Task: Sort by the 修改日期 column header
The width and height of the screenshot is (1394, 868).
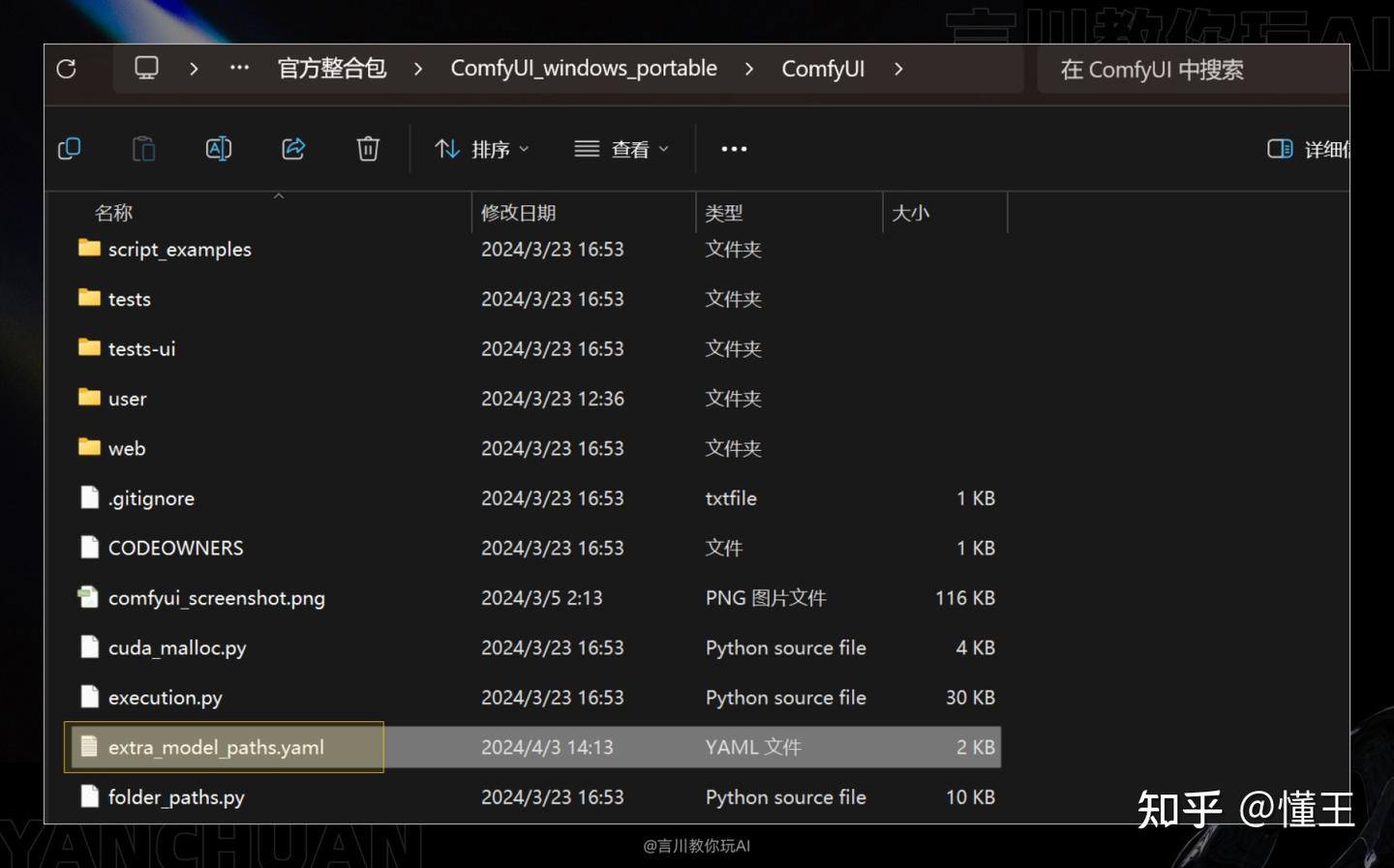Action: 518,213
